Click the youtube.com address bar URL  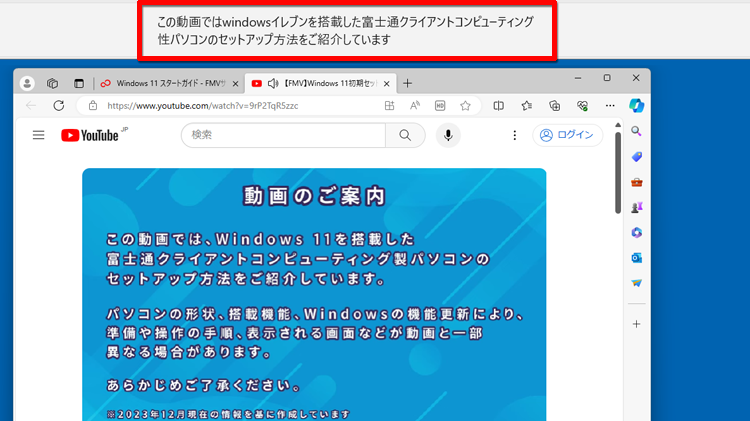point(203,106)
